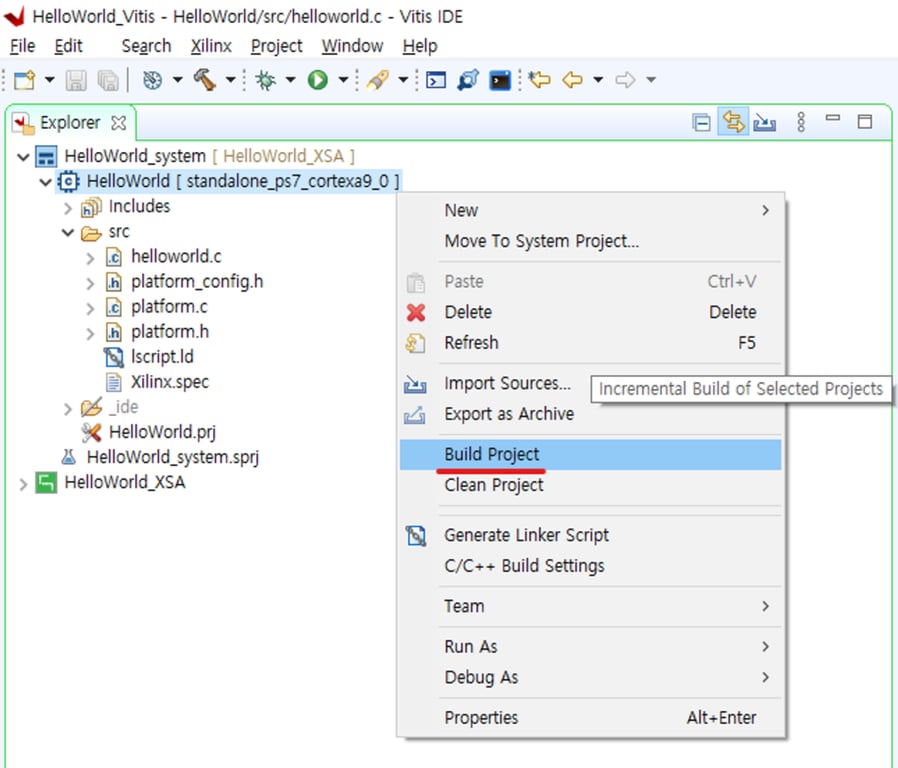This screenshot has width=898, height=768.
Task: Open the Edit menu
Action: click(x=69, y=46)
